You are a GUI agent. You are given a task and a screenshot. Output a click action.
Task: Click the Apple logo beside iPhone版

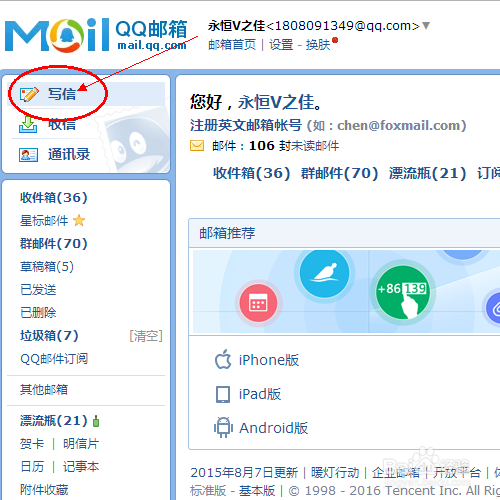223,359
